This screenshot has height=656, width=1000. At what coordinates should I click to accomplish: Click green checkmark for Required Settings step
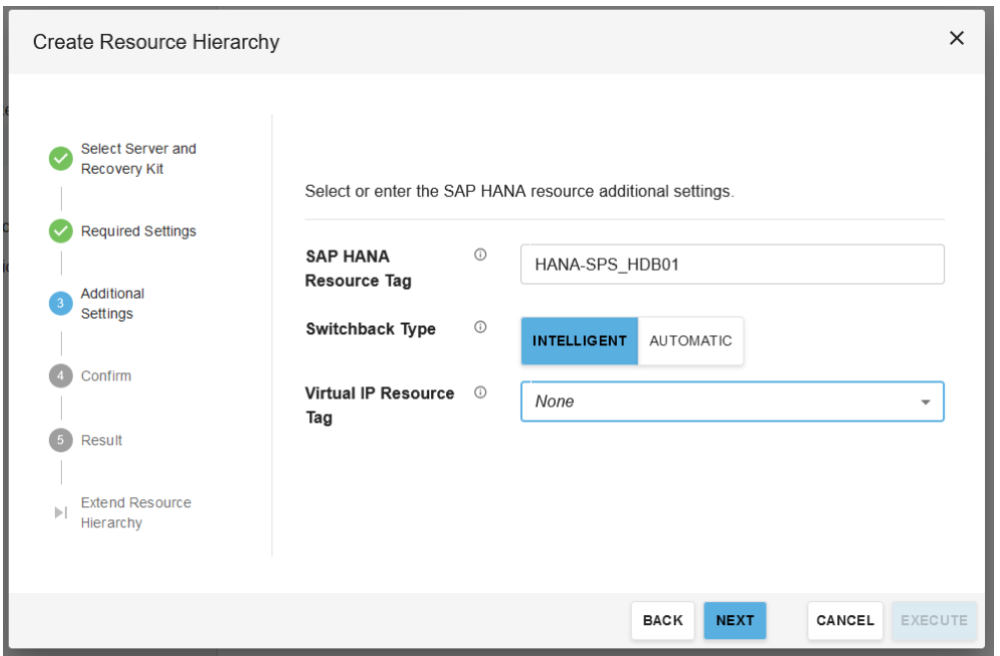(x=61, y=231)
